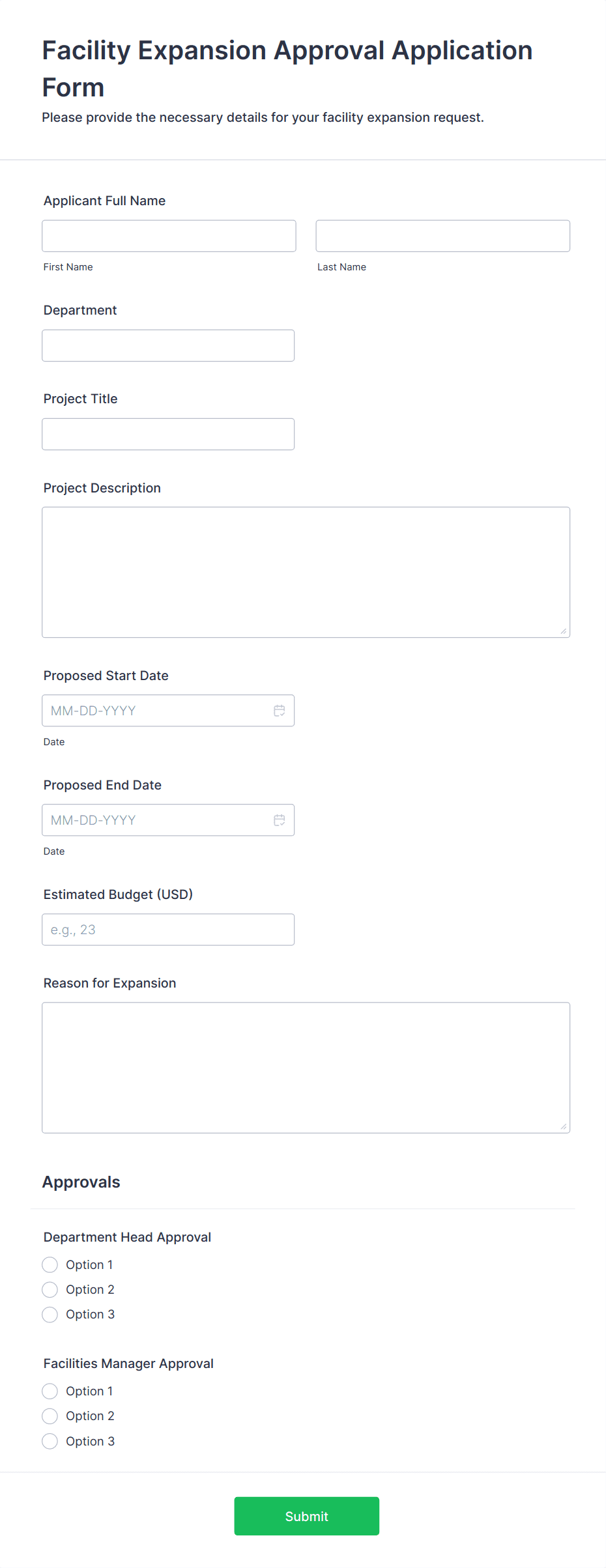The width and height of the screenshot is (606, 1568).
Task: Select Option 3 under Department Head Approval
Action: pyautogui.click(x=50, y=1314)
